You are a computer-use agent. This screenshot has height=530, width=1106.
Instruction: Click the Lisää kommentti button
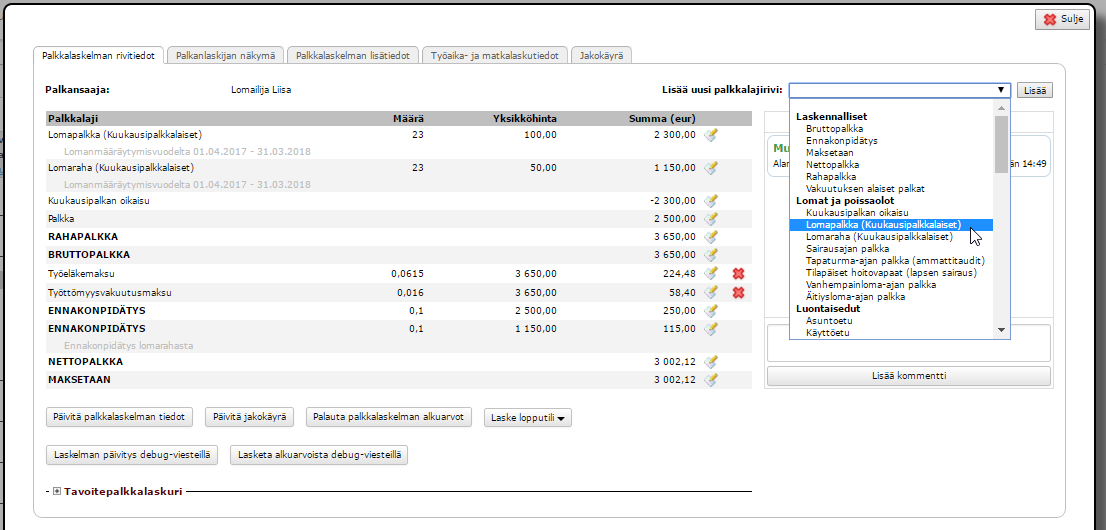pyautogui.click(x=908, y=376)
